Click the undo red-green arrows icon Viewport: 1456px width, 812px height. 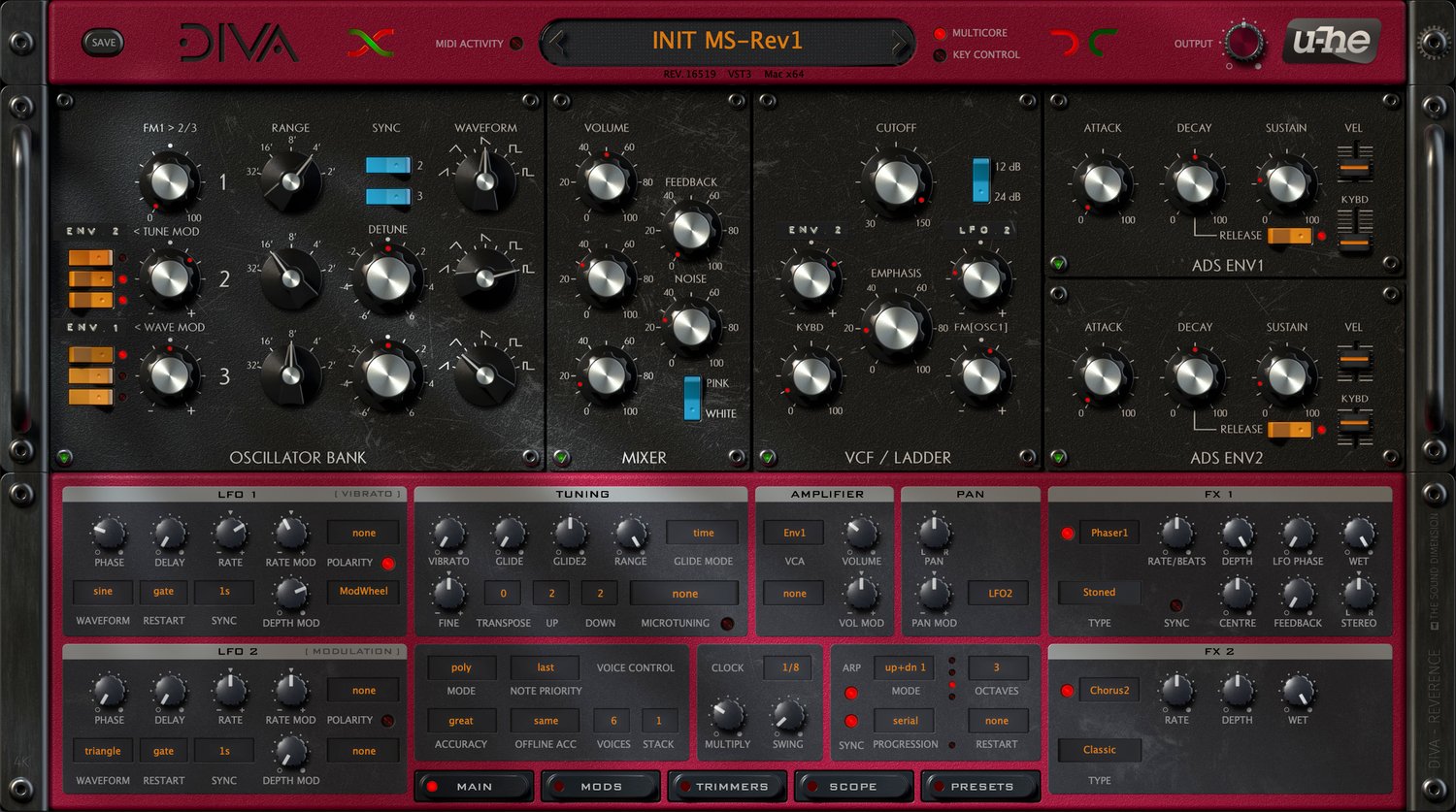point(371,43)
